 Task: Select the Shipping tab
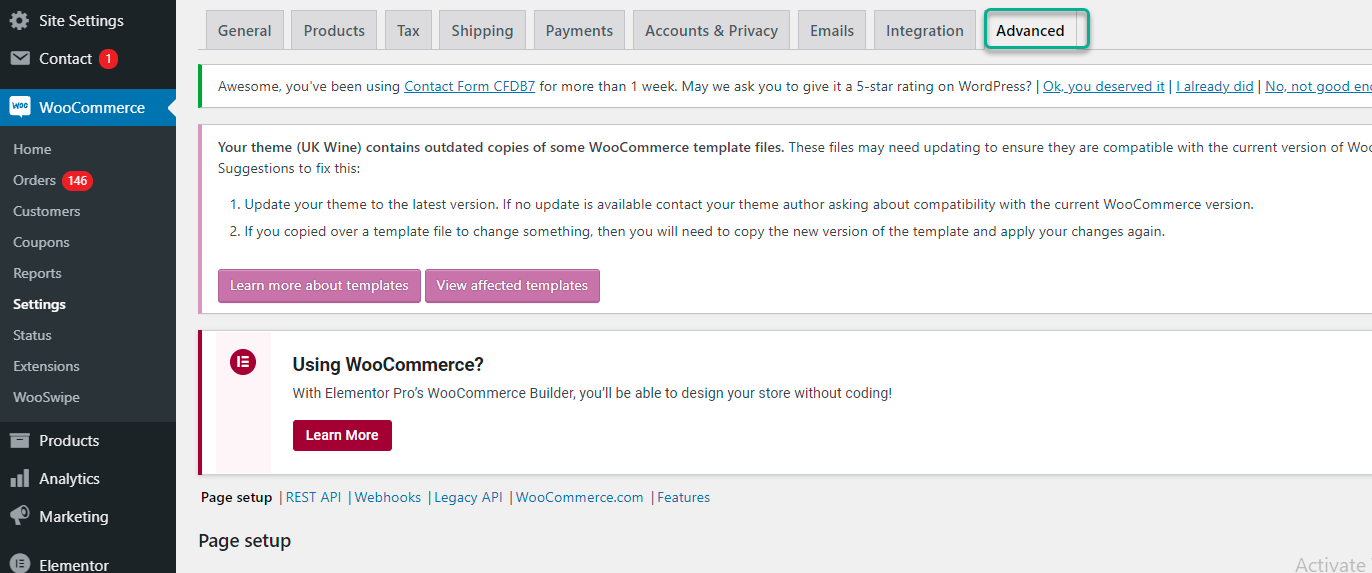(482, 30)
